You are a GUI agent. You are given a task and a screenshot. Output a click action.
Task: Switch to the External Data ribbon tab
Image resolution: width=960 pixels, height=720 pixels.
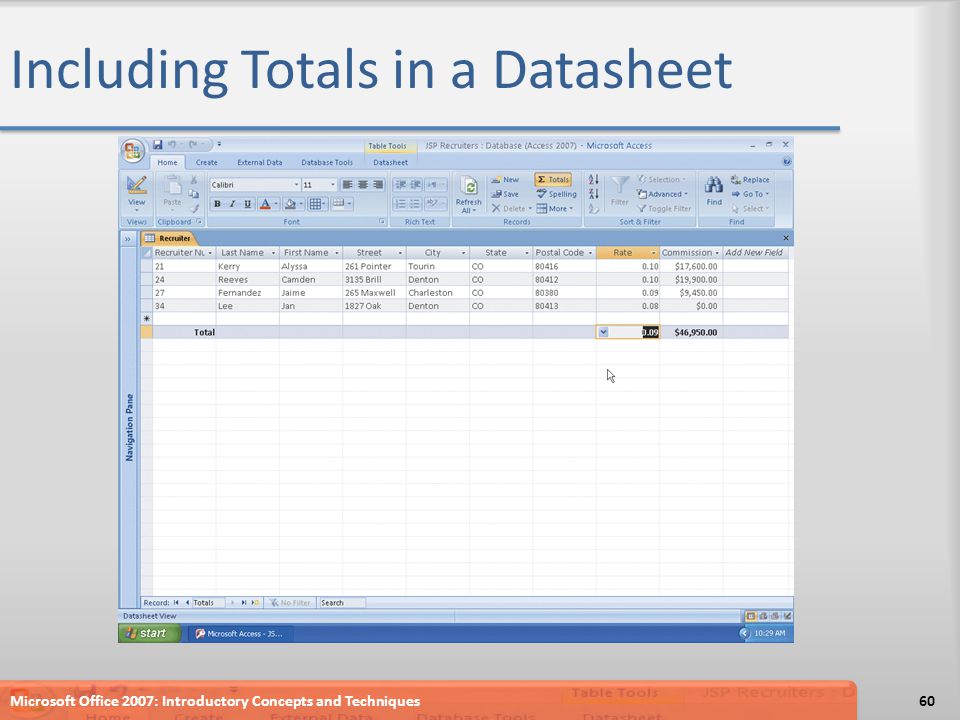[x=260, y=163]
